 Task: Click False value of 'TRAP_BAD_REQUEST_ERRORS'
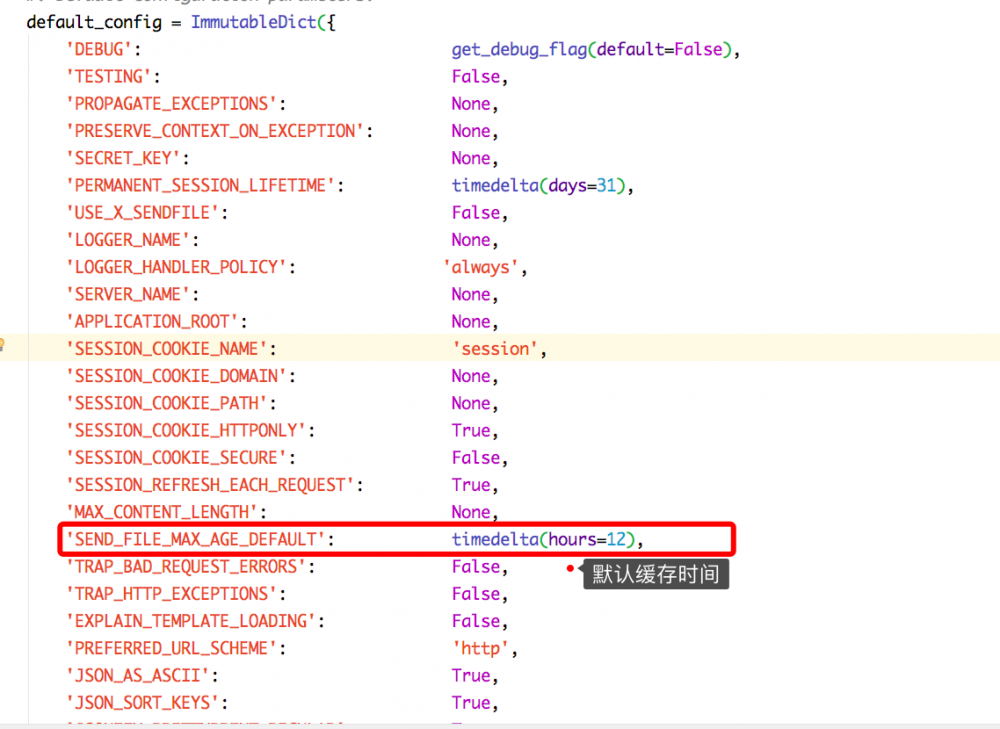pyautogui.click(x=476, y=567)
